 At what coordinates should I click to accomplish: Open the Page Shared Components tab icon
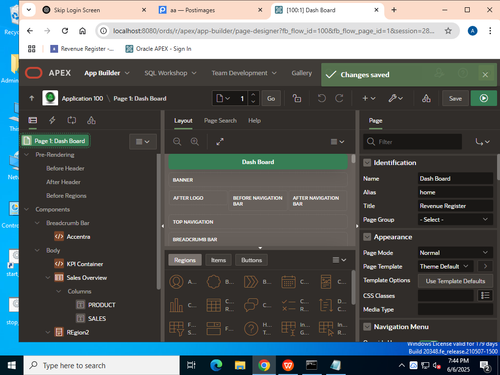click(x=91, y=120)
